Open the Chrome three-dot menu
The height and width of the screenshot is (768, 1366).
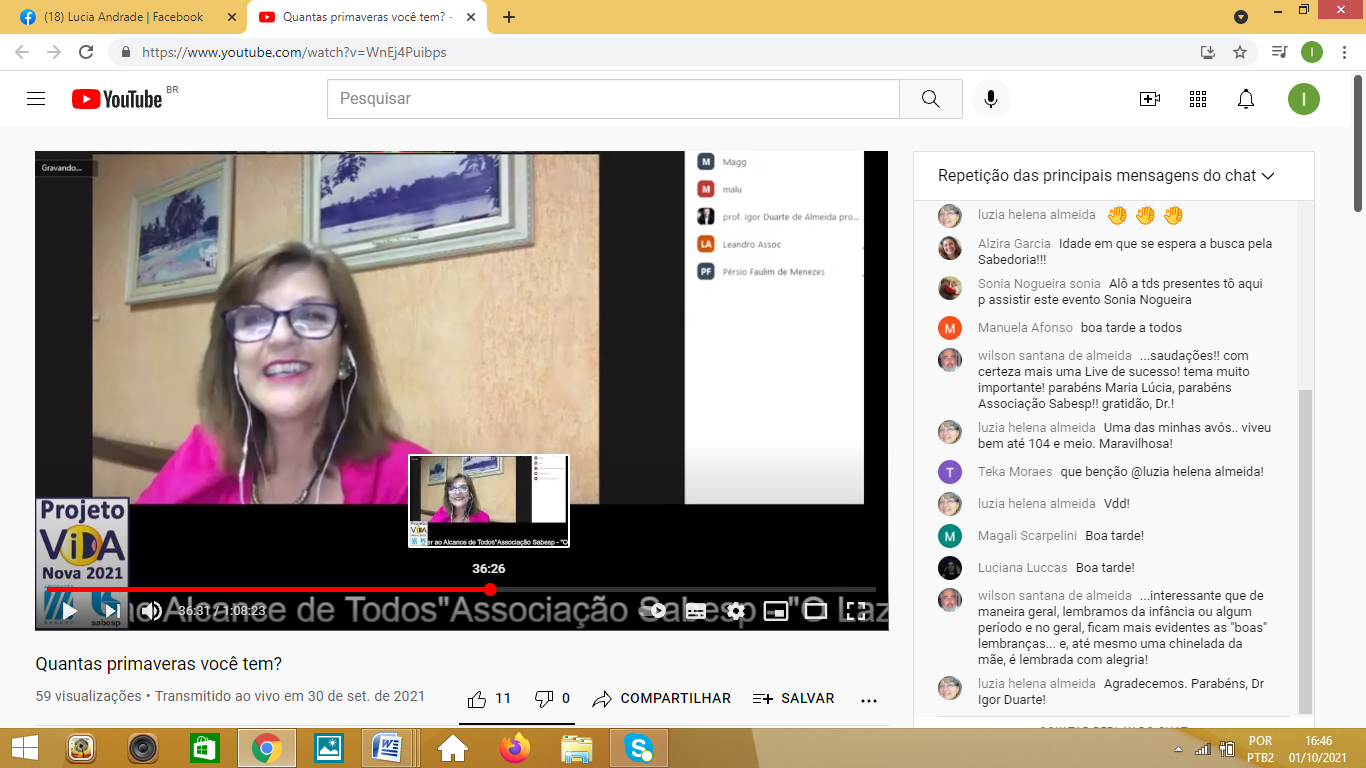[1345, 52]
